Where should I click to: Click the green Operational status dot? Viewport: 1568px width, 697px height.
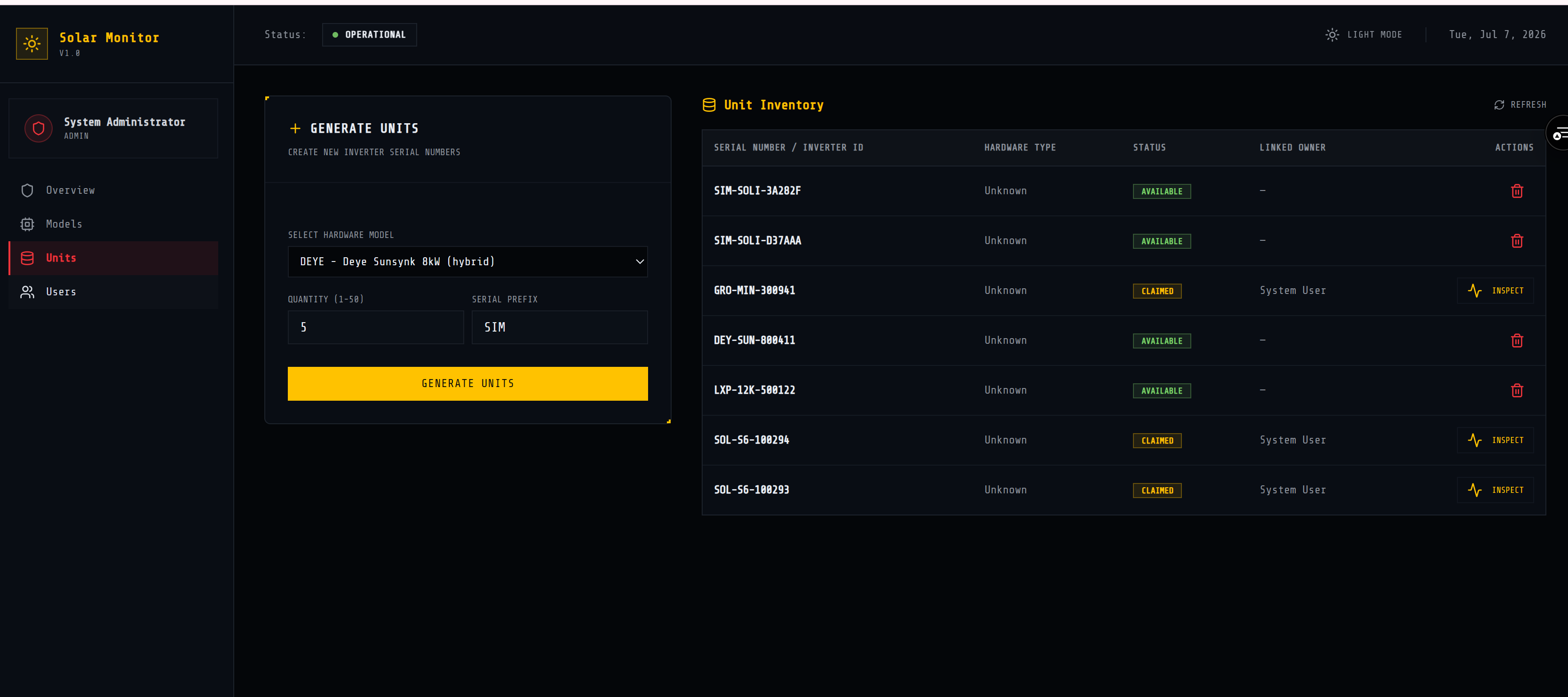(335, 35)
